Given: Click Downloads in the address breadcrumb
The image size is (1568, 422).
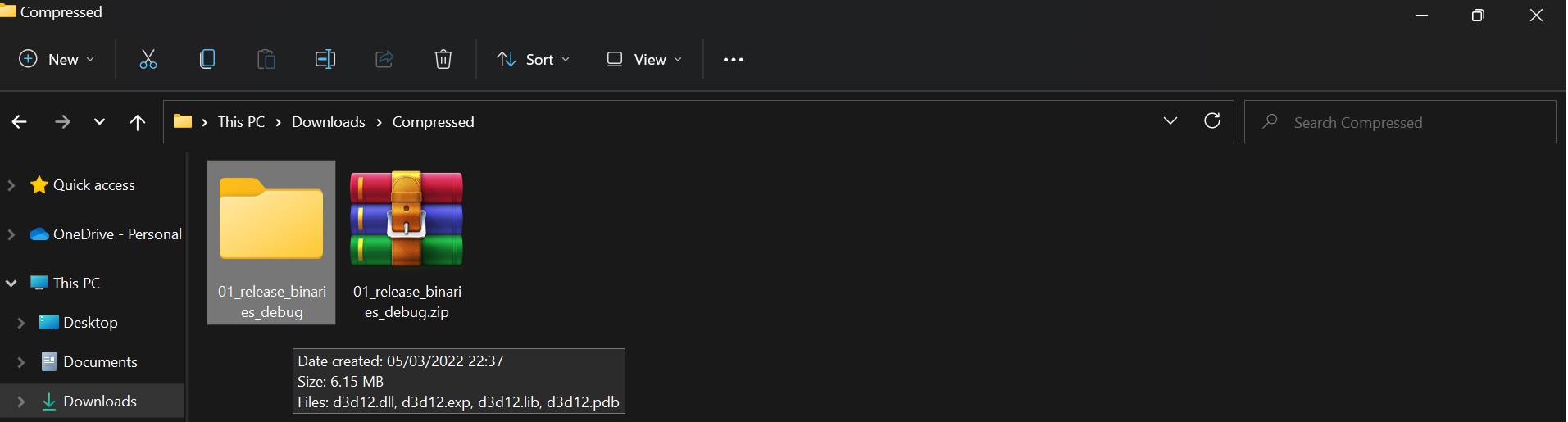Looking at the screenshot, I should click(x=329, y=122).
